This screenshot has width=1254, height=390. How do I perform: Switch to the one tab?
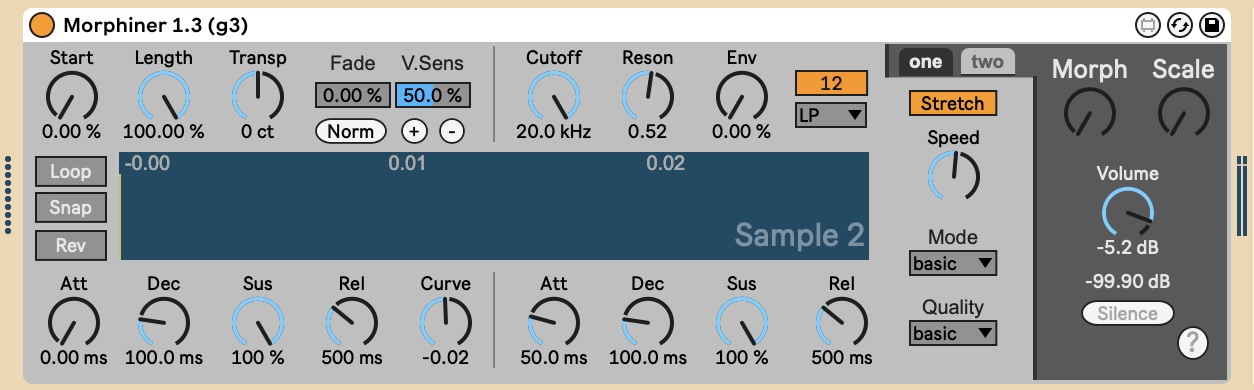[925, 62]
